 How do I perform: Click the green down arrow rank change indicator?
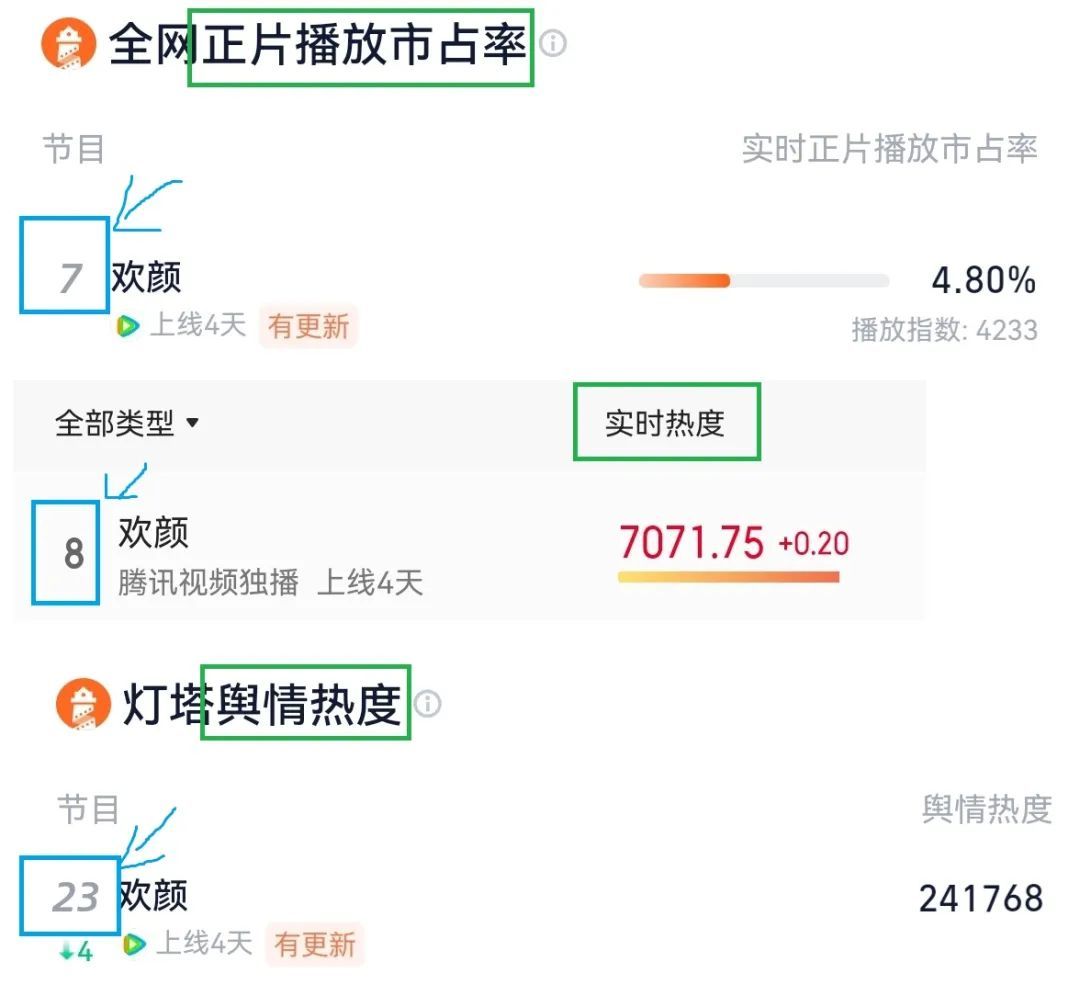76,953
